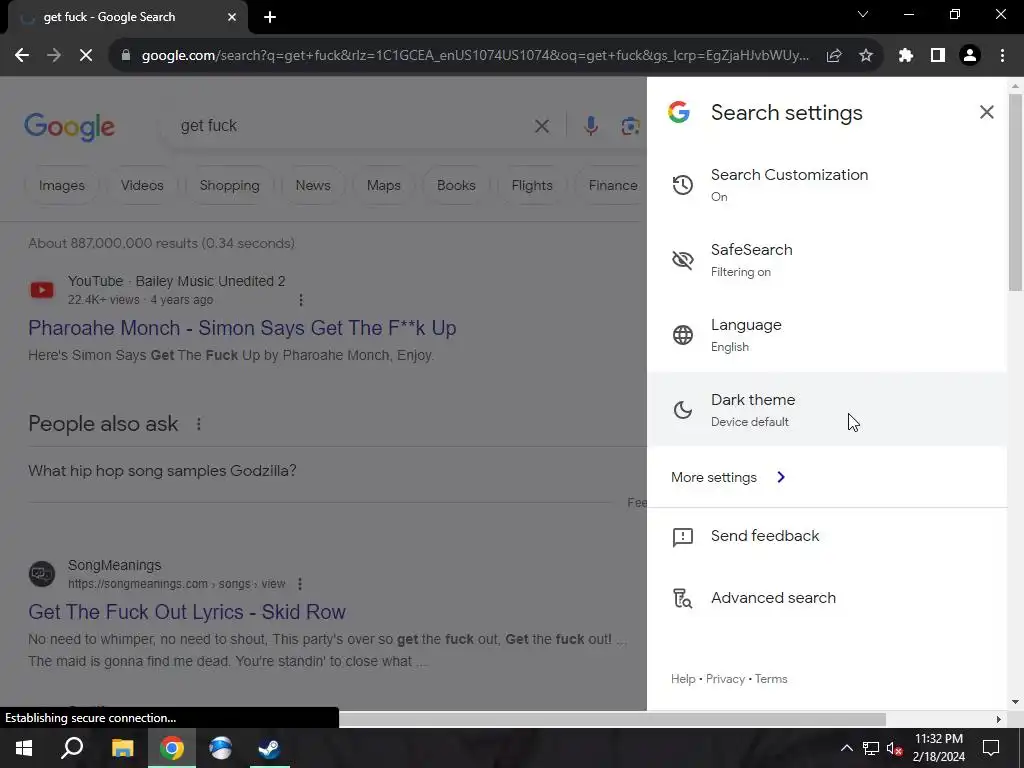Switch to Flights results tab
The image size is (1024, 768).
(x=532, y=185)
